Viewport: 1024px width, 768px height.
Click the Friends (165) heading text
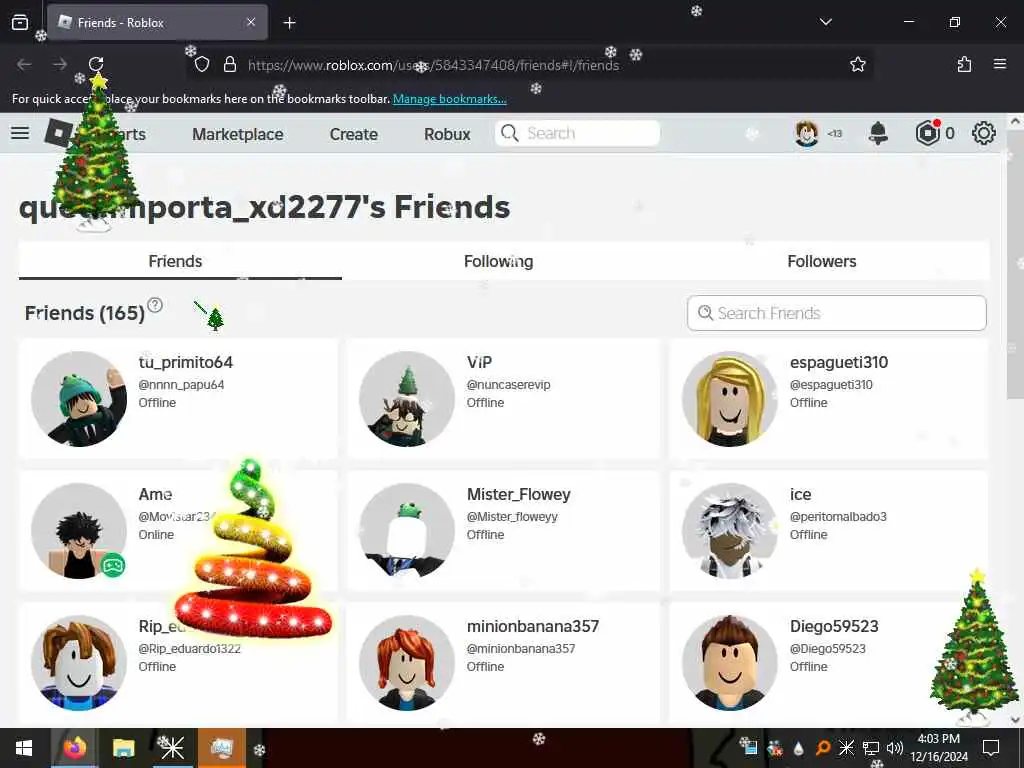click(85, 313)
